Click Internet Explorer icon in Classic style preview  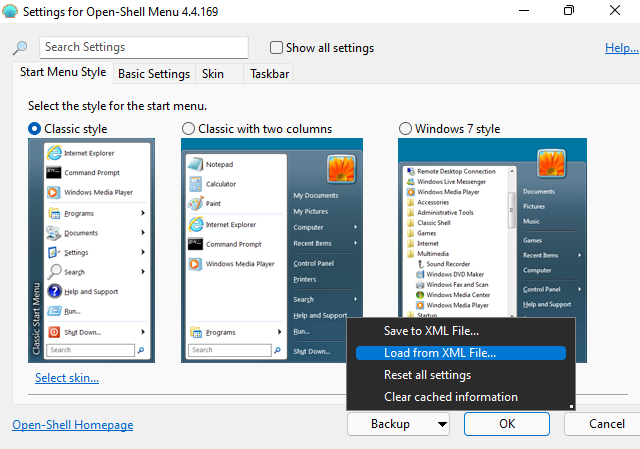tap(54, 153)
